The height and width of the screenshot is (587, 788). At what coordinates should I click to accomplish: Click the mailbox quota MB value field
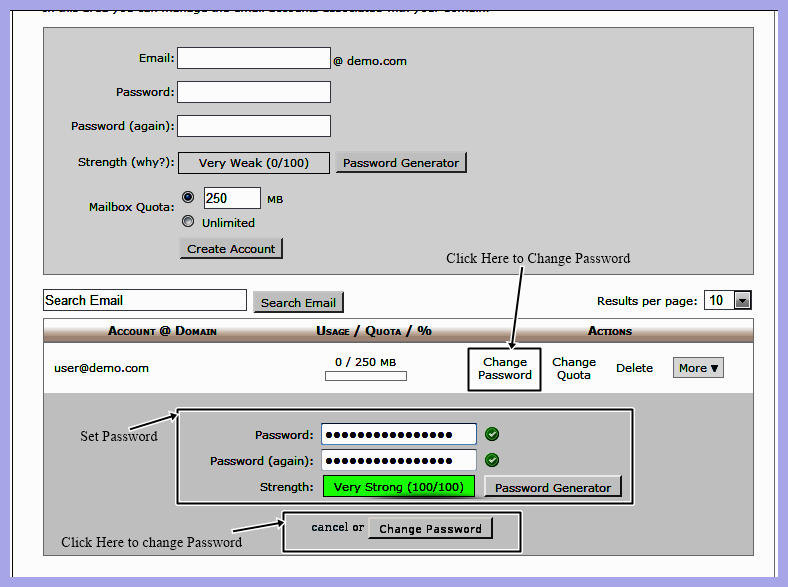coord(232,198)
